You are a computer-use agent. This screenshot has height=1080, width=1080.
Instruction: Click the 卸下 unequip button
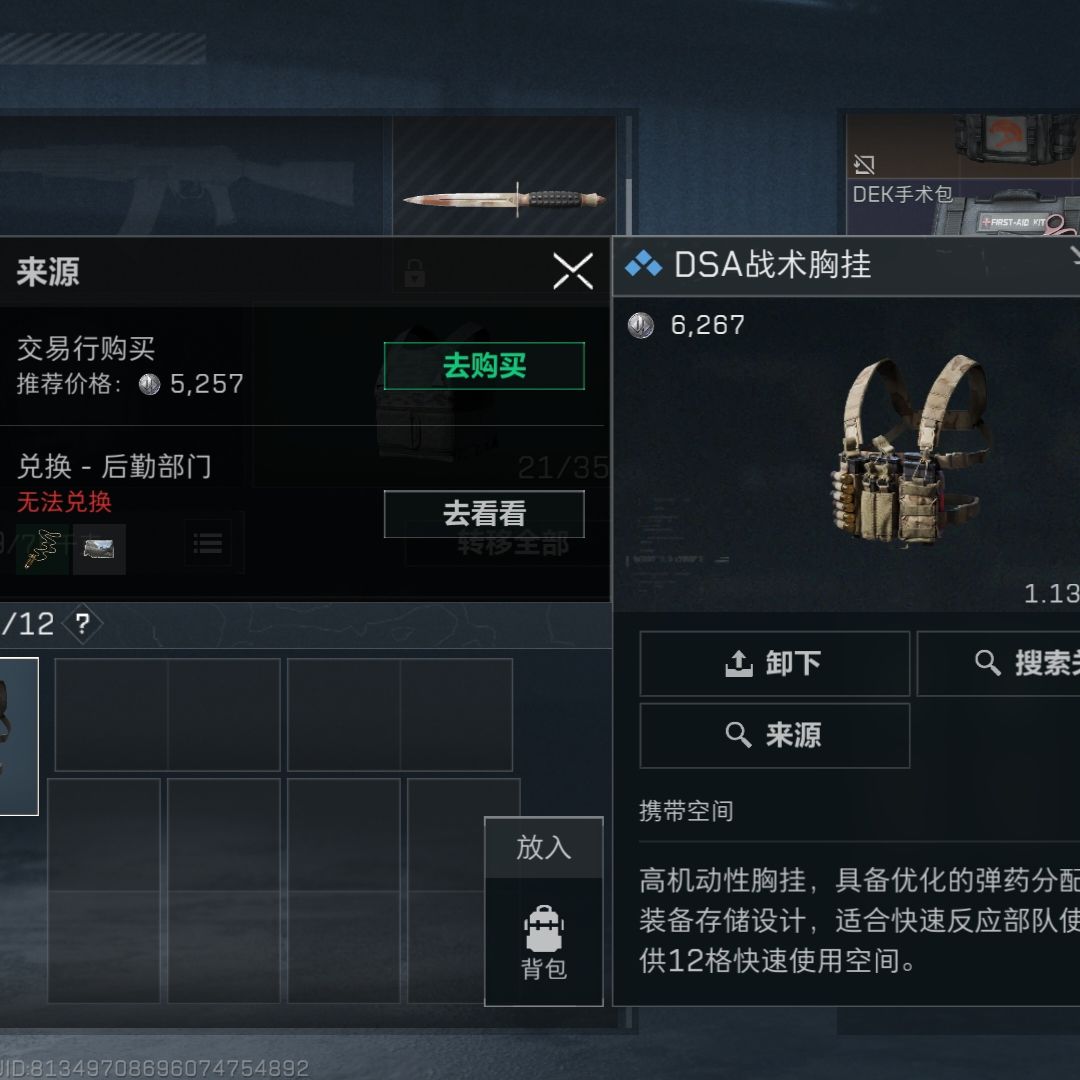(x=775, y=663)
